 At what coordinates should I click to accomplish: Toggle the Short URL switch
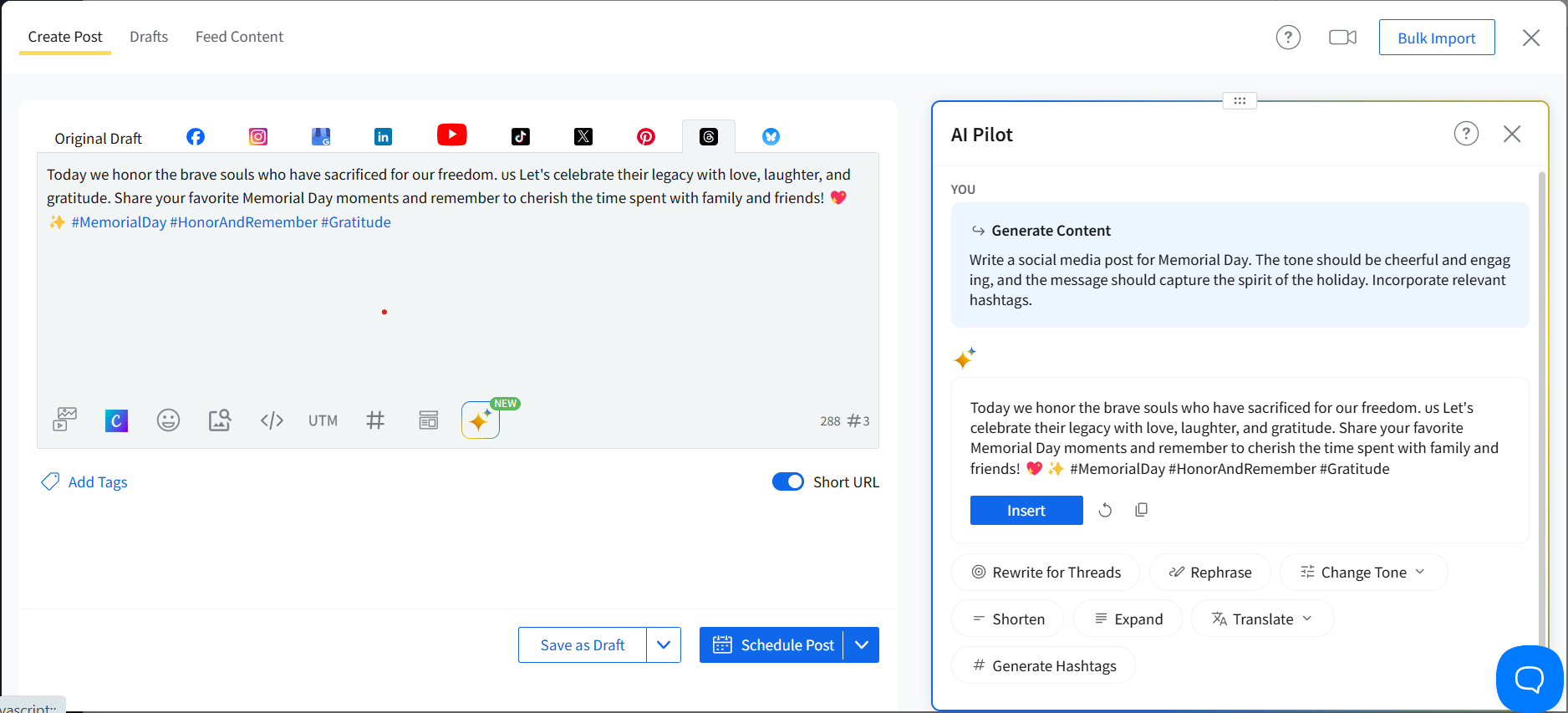(788, 481)
